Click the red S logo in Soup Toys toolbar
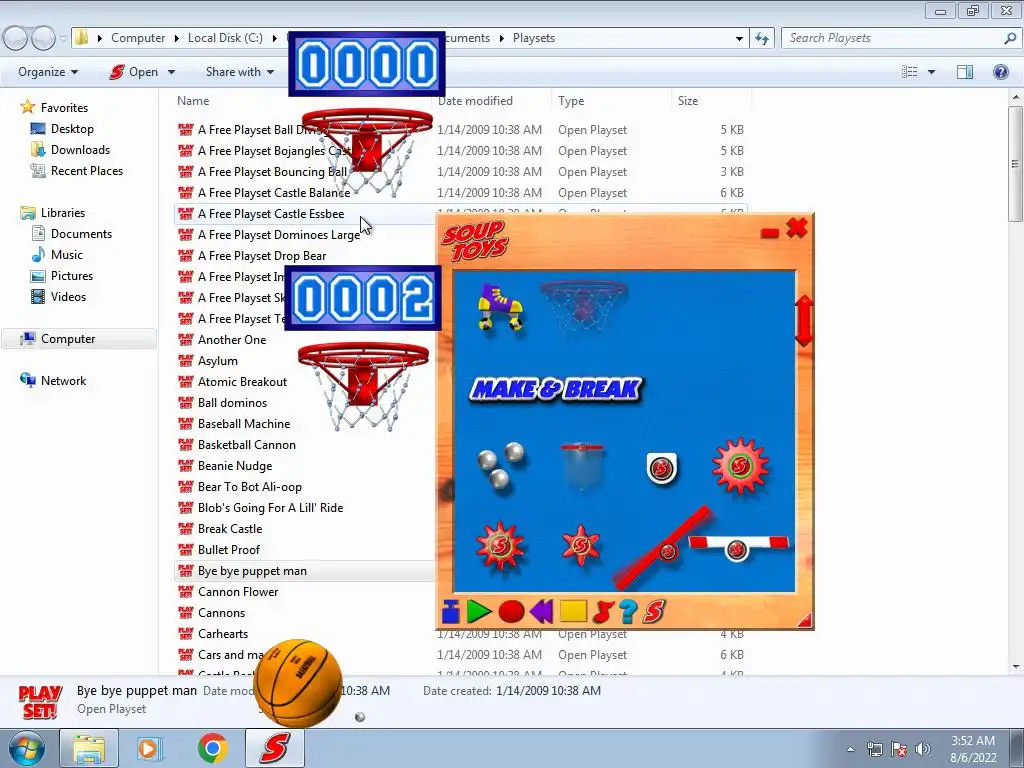Viewport: 1024px width, 768px height. coord(654,612)
